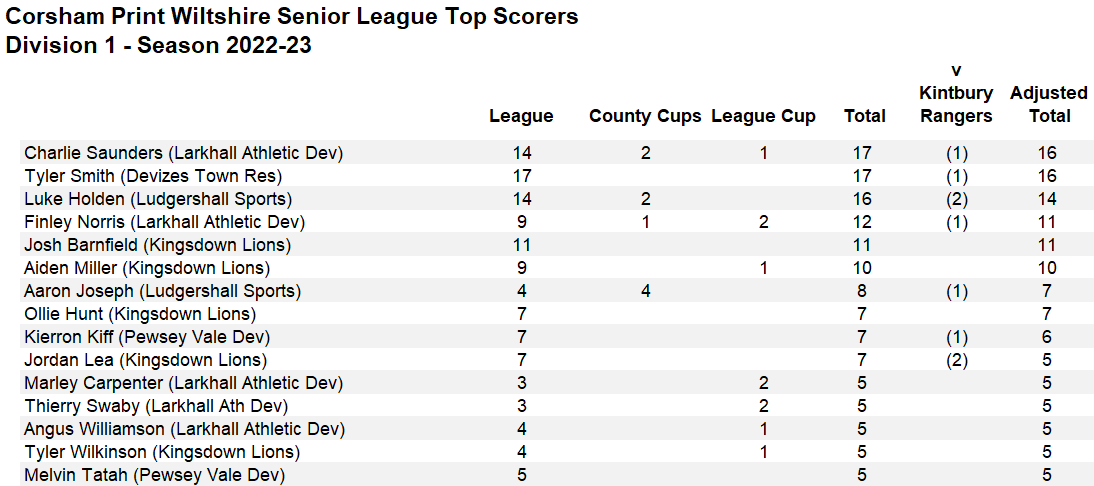Click the League column header

click(x=521, y=116)
